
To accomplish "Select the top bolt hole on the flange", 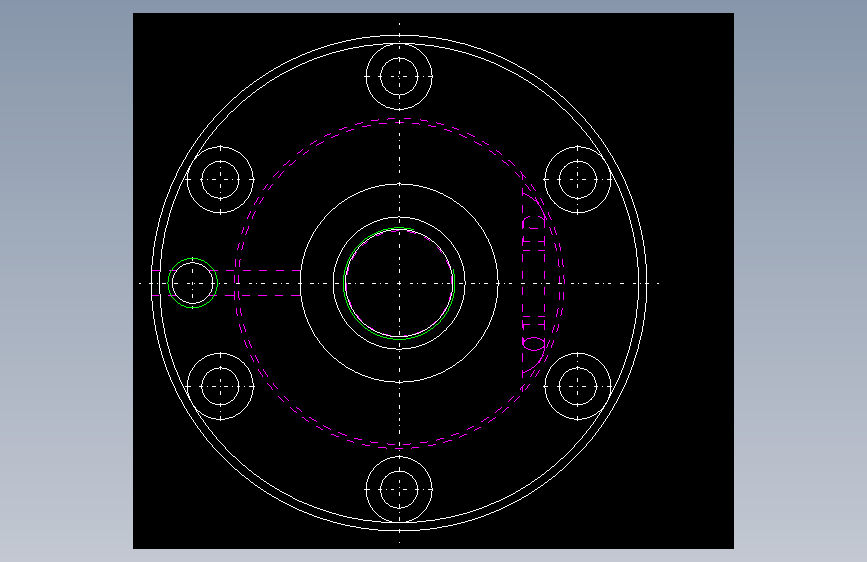I will [x=399, y=77].
